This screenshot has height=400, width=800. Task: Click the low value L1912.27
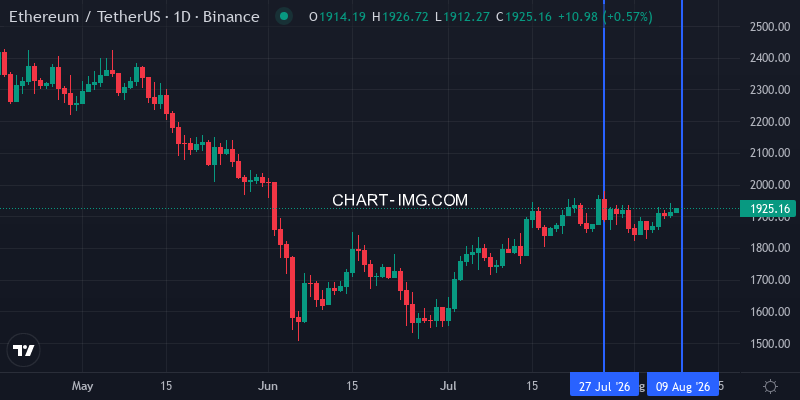point(462,17)
